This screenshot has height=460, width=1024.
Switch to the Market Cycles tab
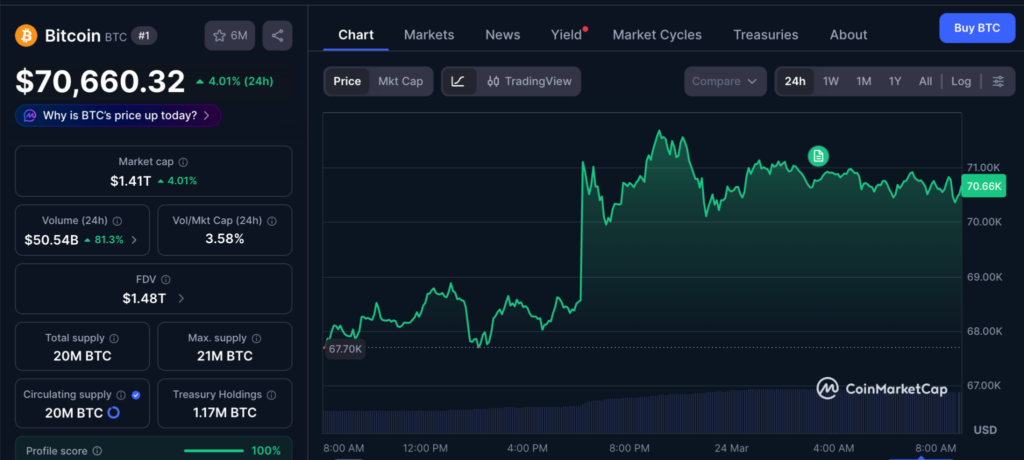coord(657,35)
